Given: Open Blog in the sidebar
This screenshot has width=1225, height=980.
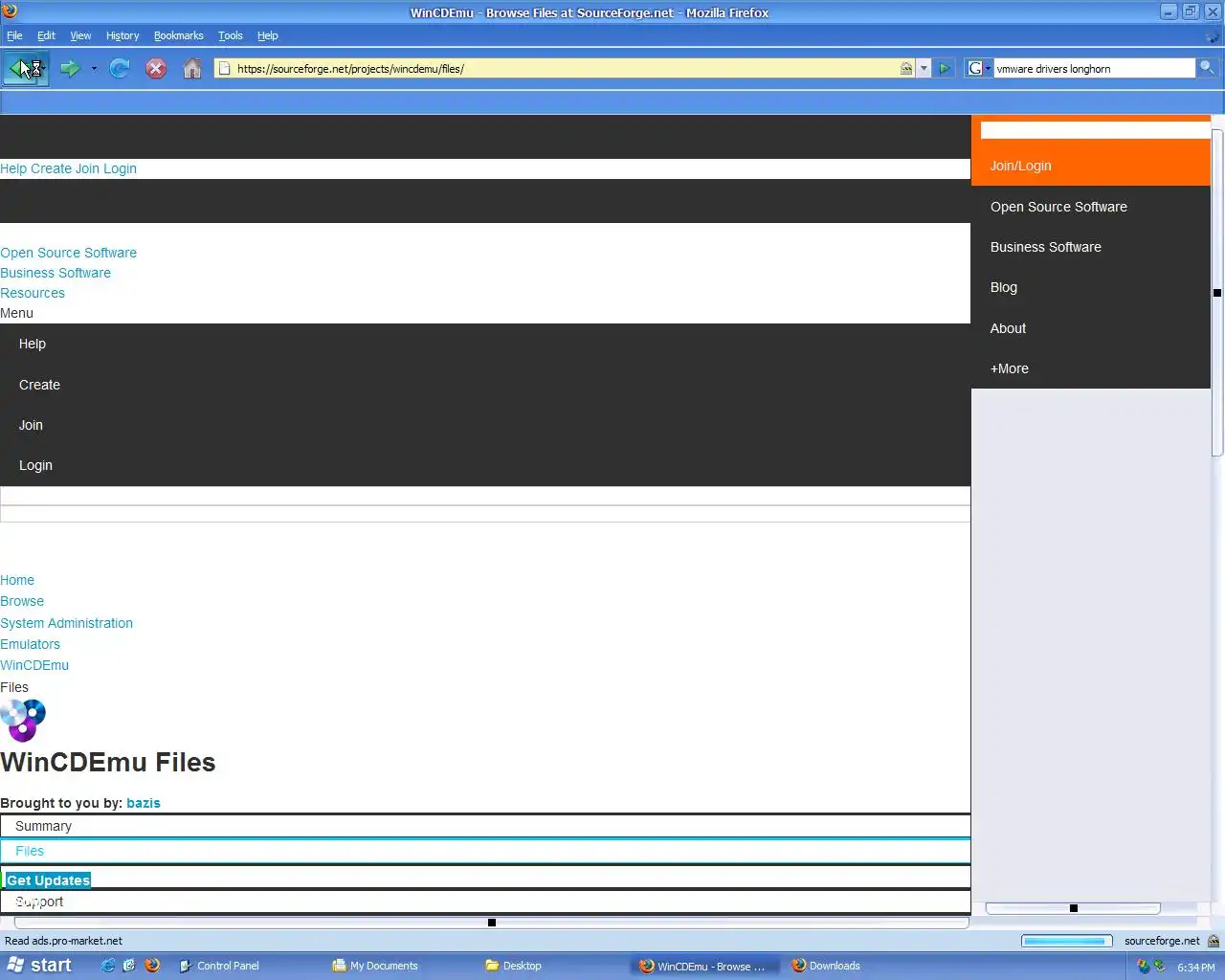Looking at the screenshot, I should click(x=1090, y=287).
